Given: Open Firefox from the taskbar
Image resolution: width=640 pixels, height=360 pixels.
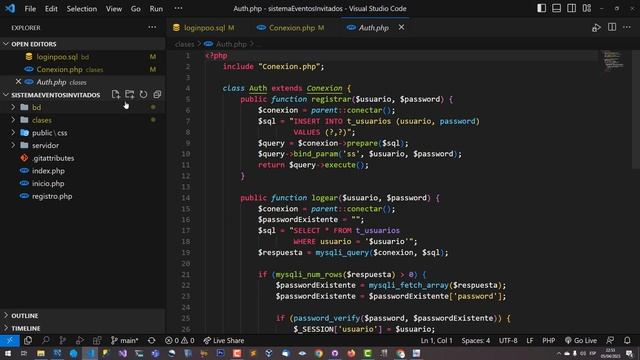Looking at the screenshot, I should click(x=351, y=353).
